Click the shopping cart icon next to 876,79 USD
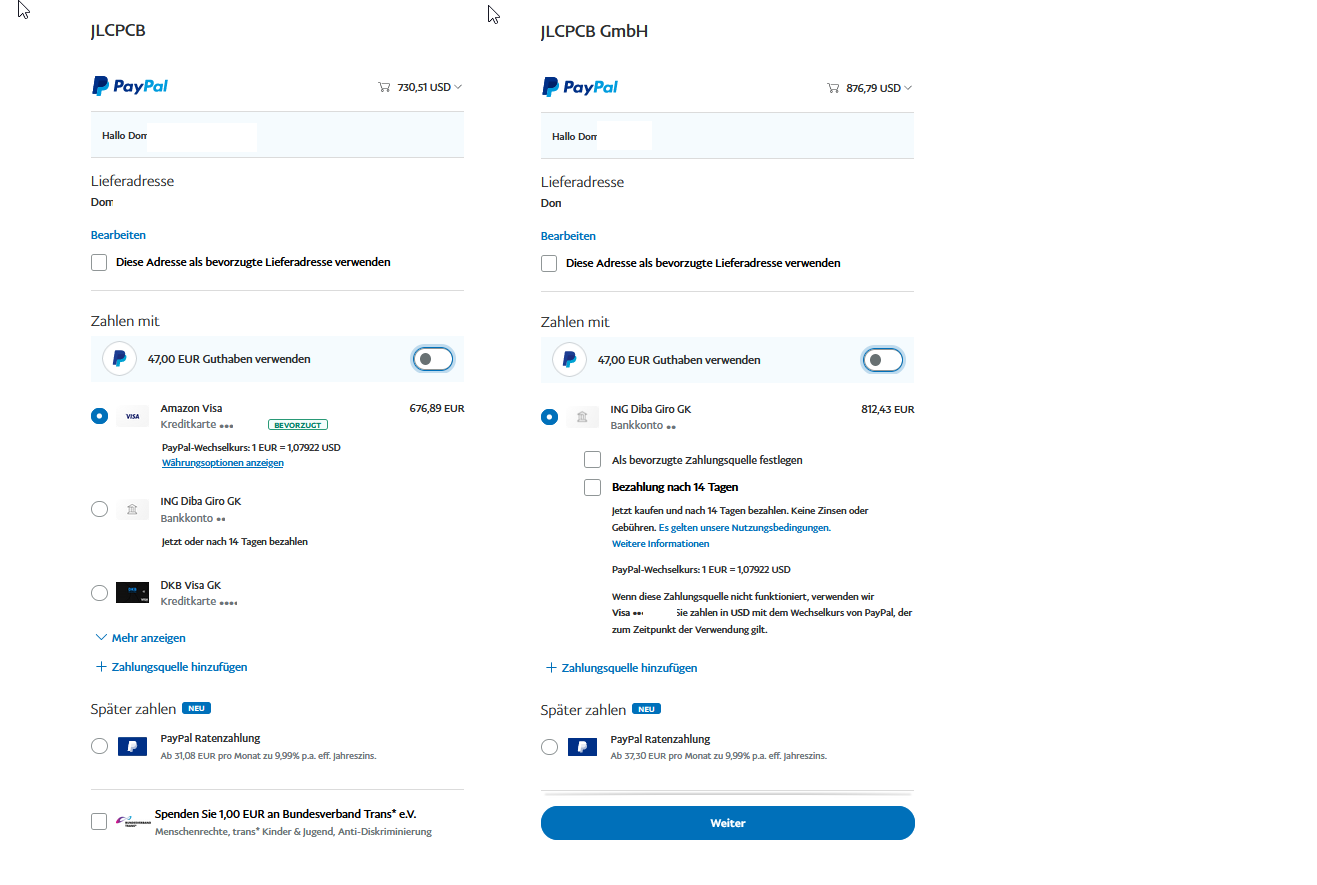Viewport: 1317px width, 885px height. tap(833, 88)
